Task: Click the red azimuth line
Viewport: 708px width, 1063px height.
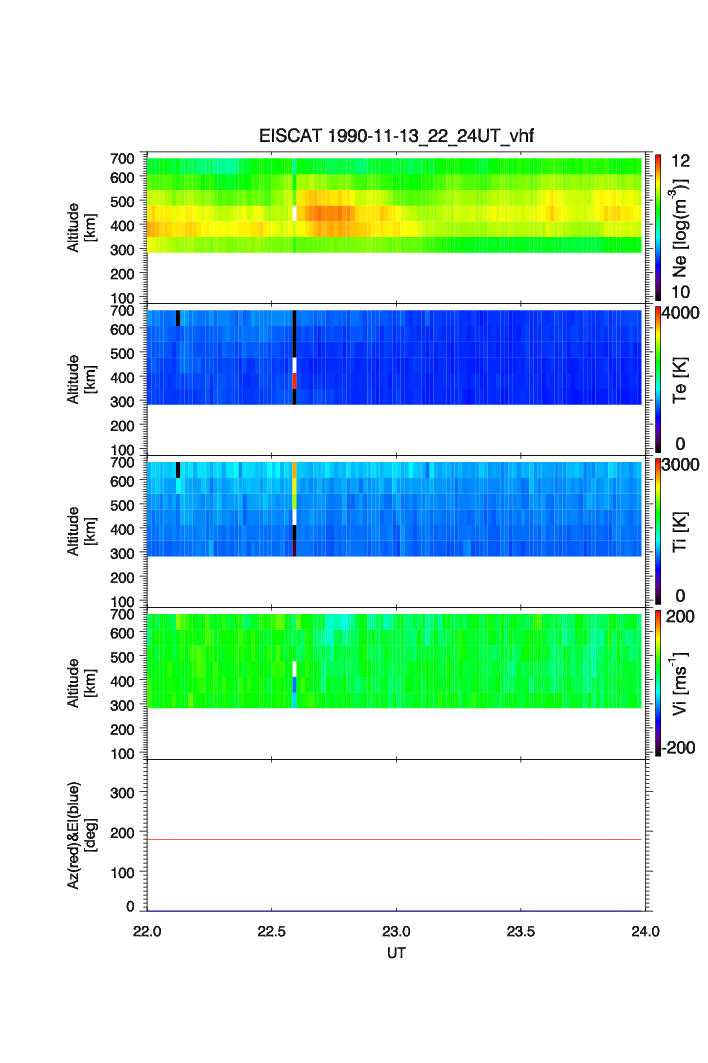Action: (x=394, y=839)
